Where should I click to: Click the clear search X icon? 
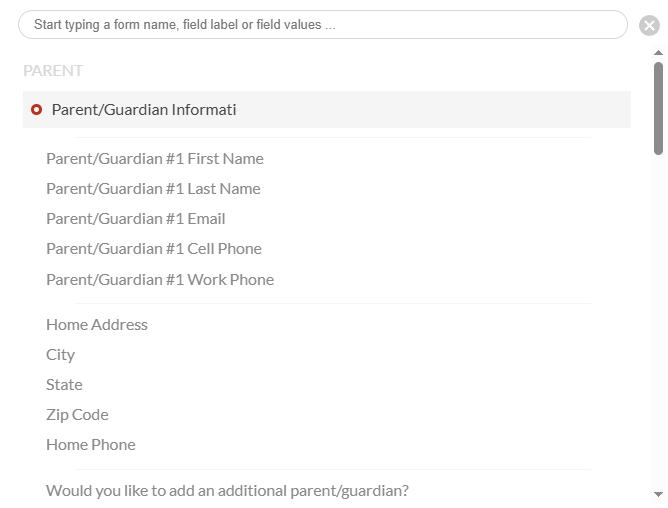click(649, 25)
